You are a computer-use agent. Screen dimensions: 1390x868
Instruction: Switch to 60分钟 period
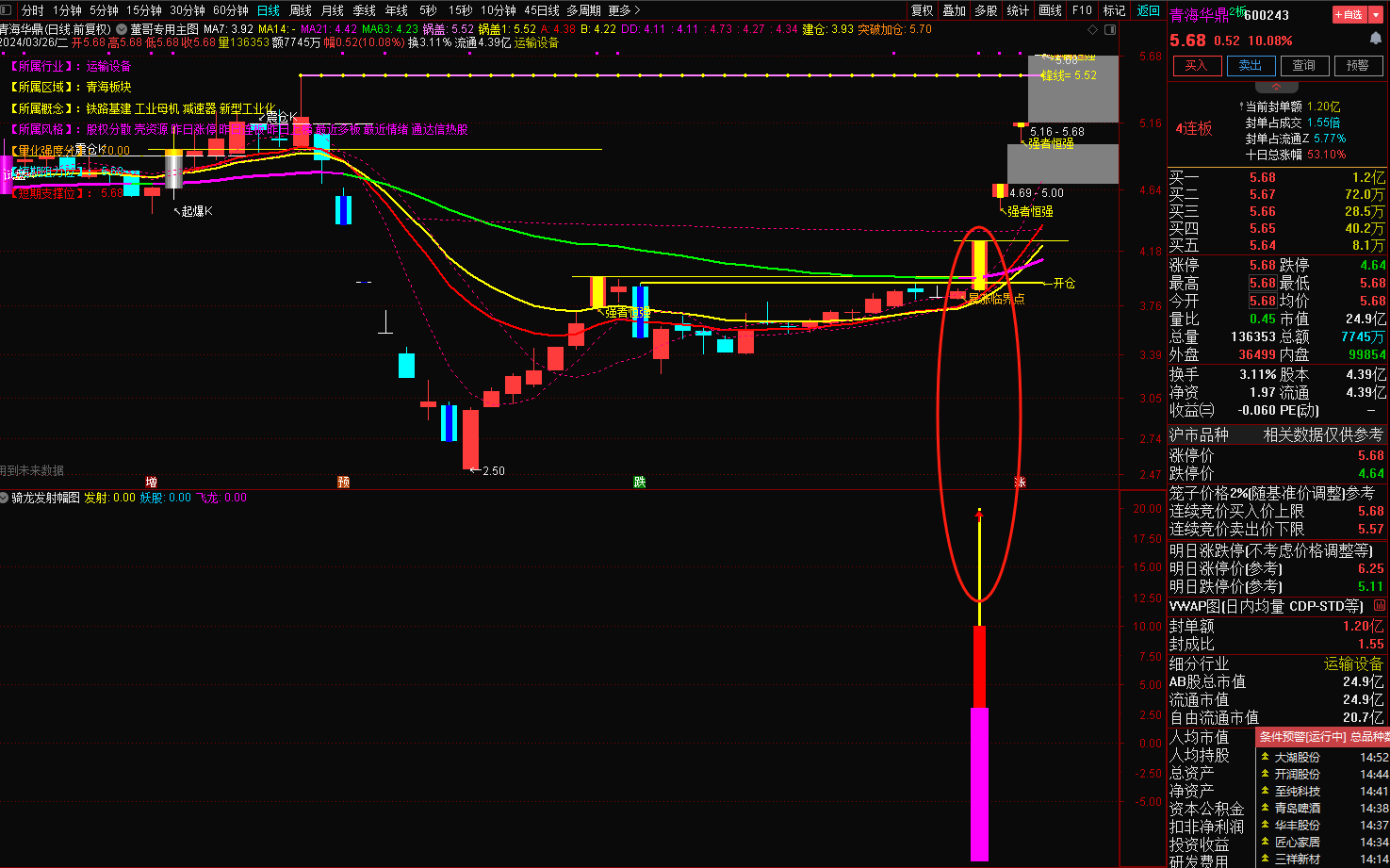point(231,10)
